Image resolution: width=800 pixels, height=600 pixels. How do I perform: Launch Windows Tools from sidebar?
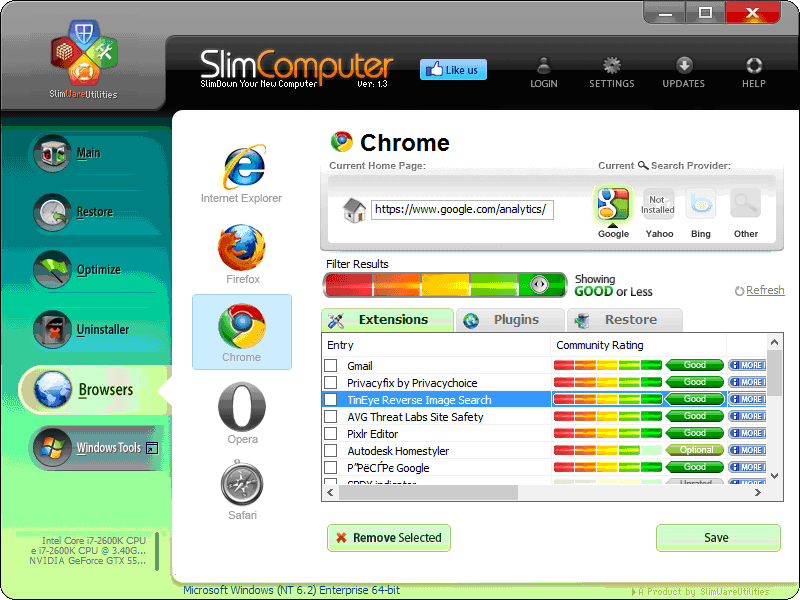click(97, 447)
